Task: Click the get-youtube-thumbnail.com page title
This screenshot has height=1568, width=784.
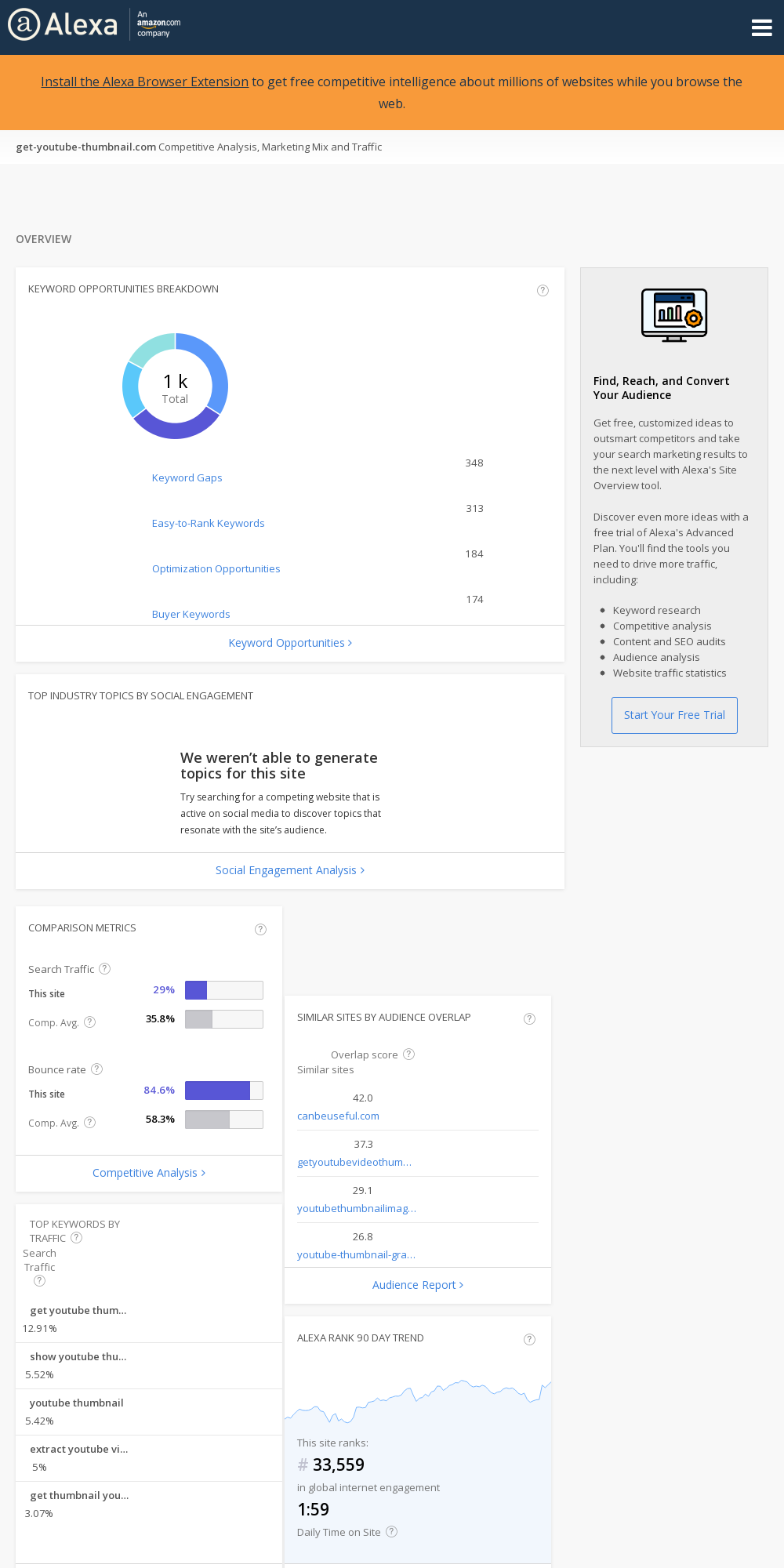Action: [86, 147]
